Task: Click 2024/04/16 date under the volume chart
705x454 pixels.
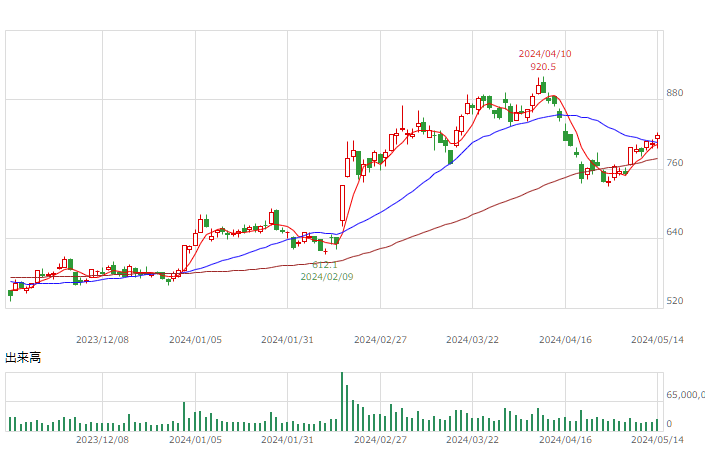Action: [565, 440]
